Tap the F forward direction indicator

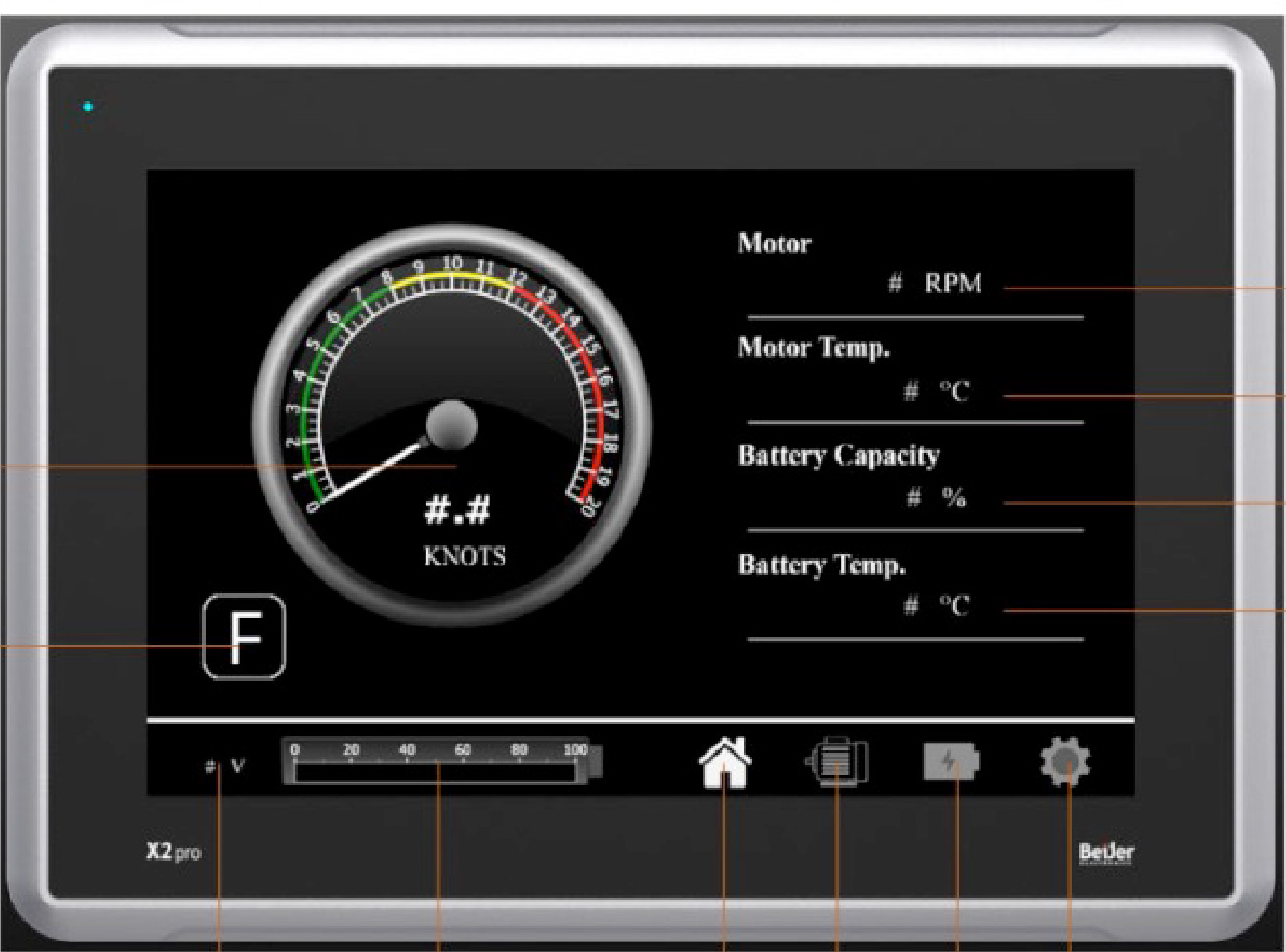pos(245,637)
